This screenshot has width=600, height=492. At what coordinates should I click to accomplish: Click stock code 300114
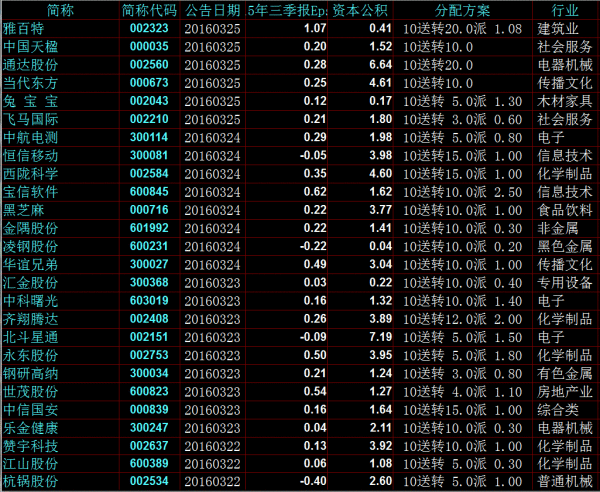coord(149,137)
